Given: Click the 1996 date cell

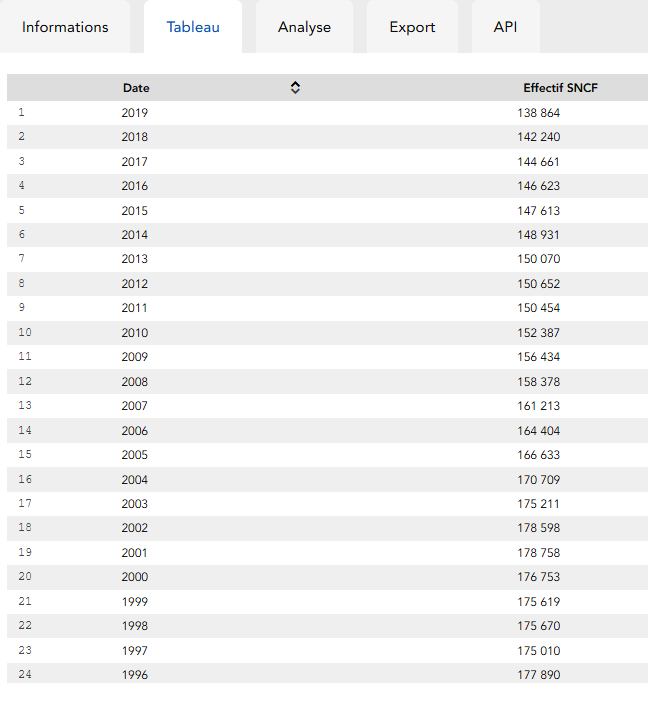Looking at the screenshot, I should pyautogui.click(x=134, y=675).
